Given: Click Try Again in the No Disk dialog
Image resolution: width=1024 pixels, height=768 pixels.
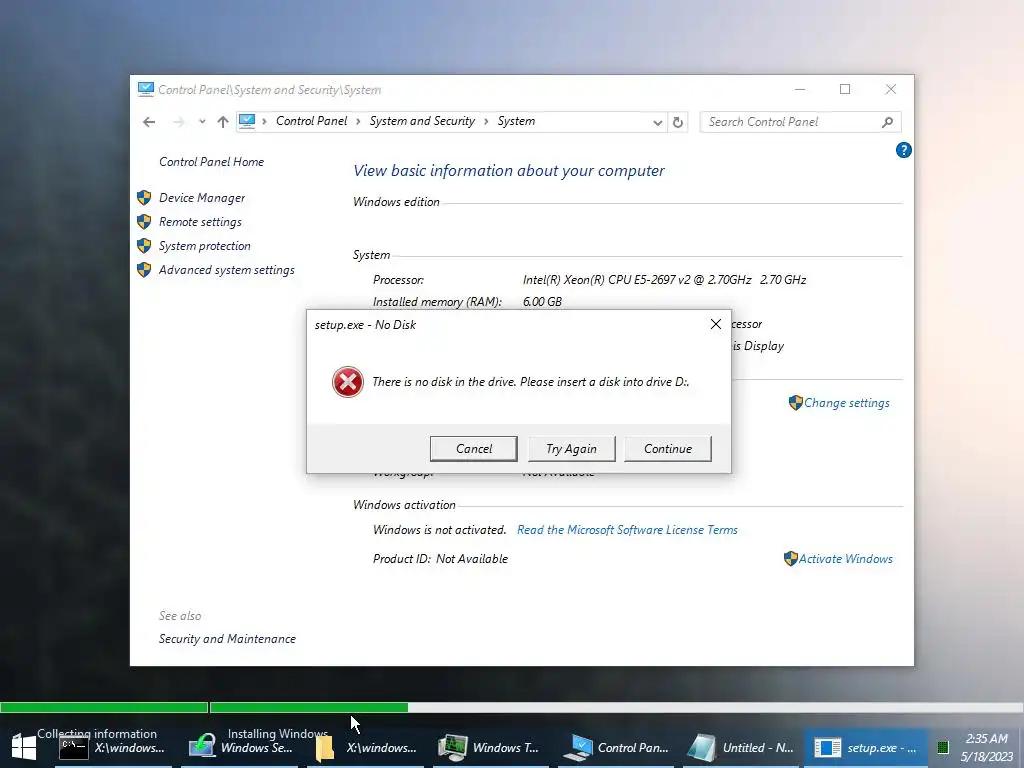Looking at the screenshot, I should coord(571,449).
